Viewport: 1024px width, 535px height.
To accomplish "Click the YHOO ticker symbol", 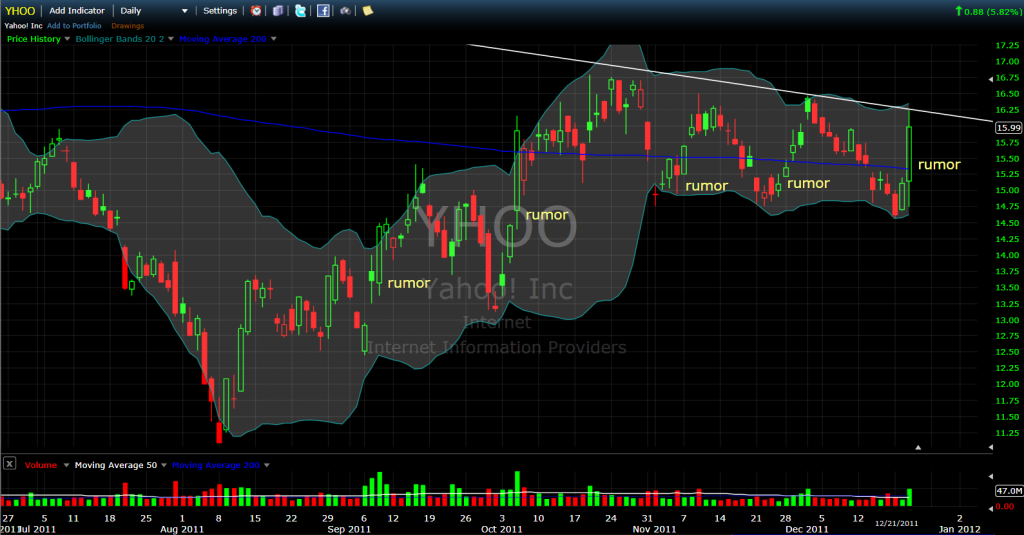I will click(x=20, y=10).
